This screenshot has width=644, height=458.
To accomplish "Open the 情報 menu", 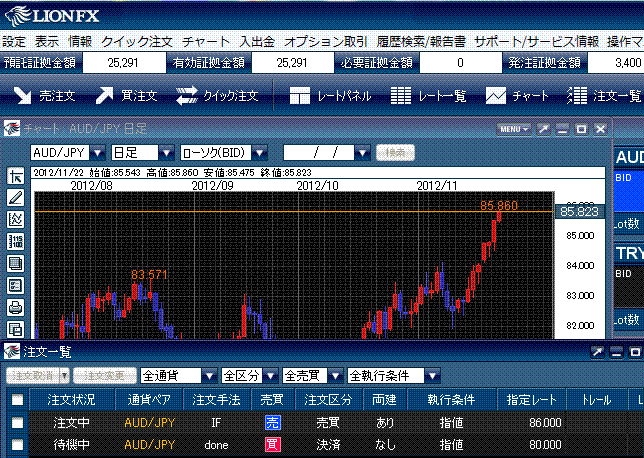I will click(80, 41).
